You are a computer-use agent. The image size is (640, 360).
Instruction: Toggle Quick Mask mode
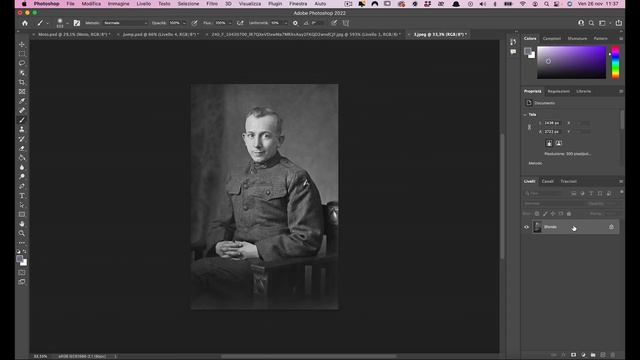(x=22, y=272)
